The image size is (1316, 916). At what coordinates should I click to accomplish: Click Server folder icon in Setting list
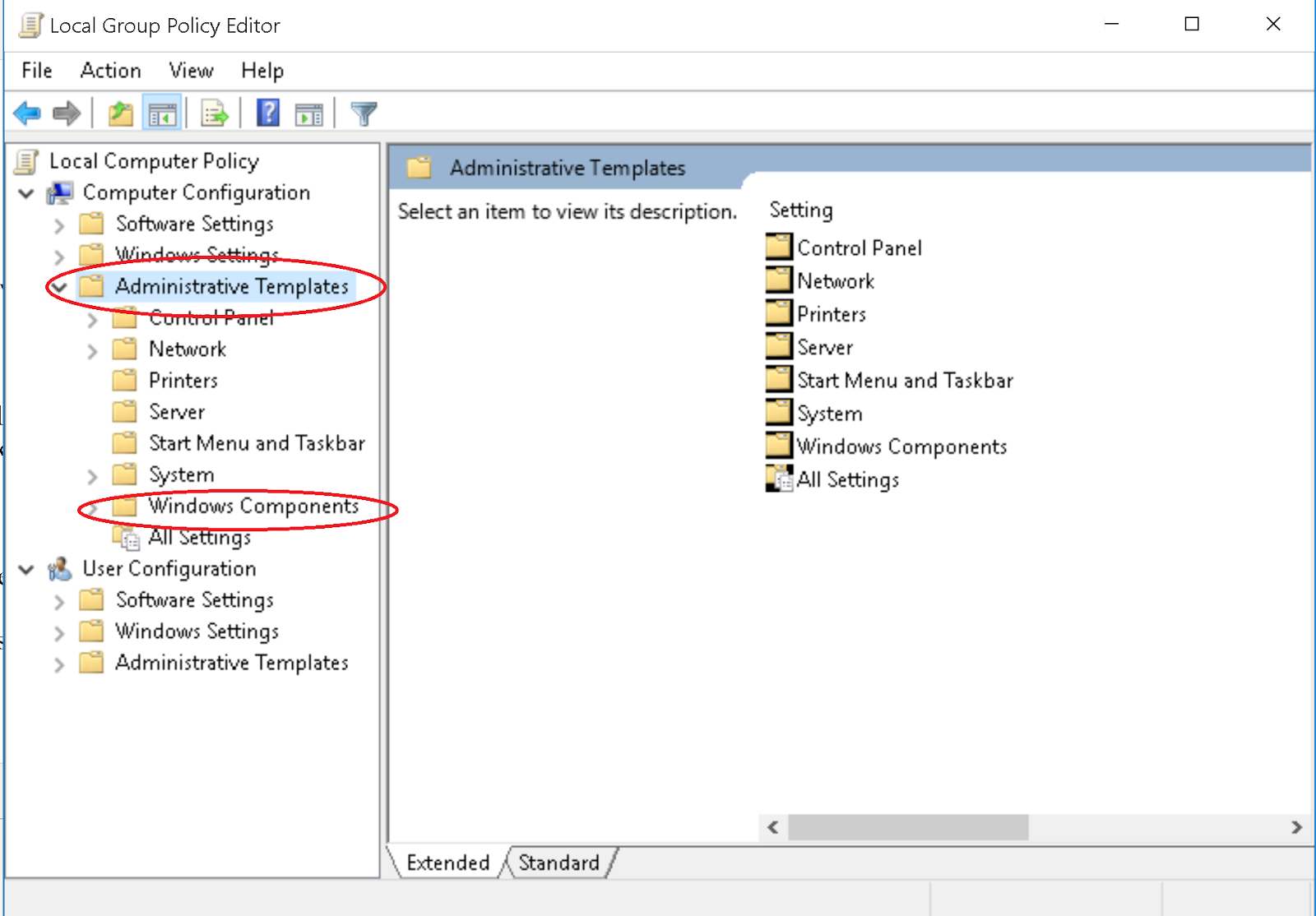(778, 346)
